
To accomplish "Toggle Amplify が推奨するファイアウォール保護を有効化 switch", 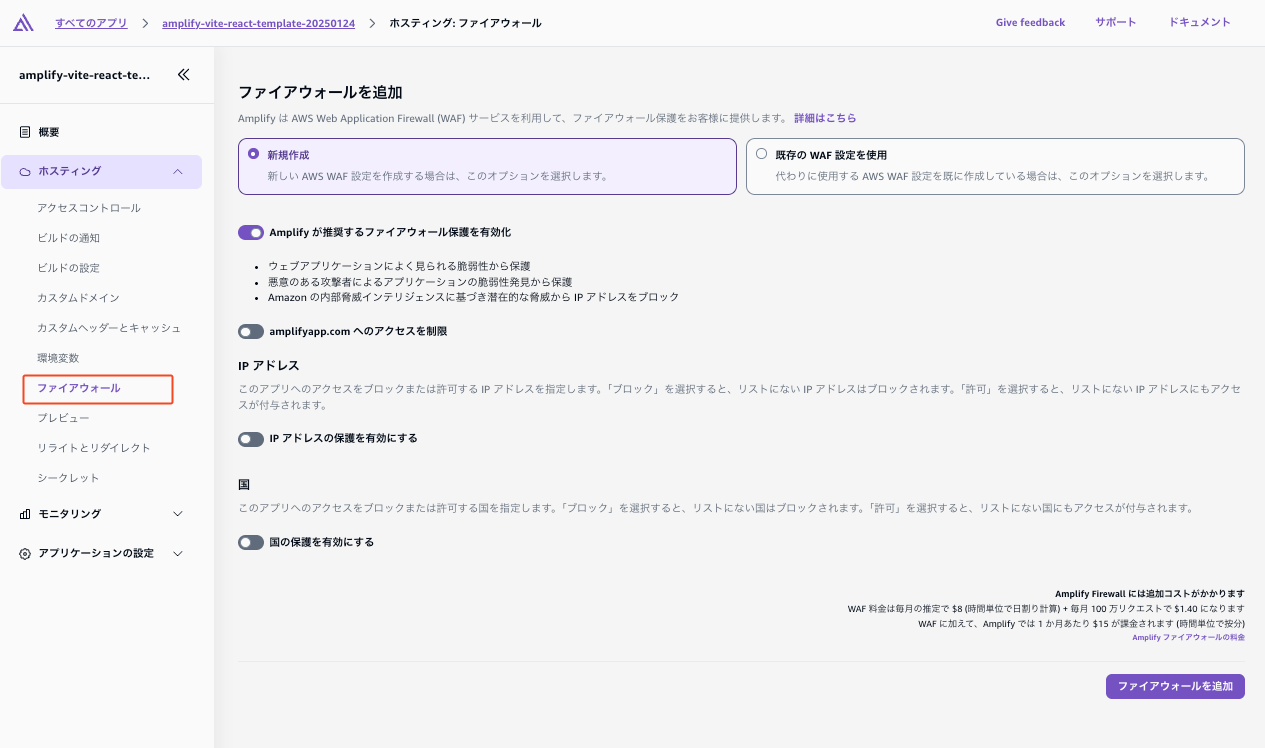I will click(251, 232).
